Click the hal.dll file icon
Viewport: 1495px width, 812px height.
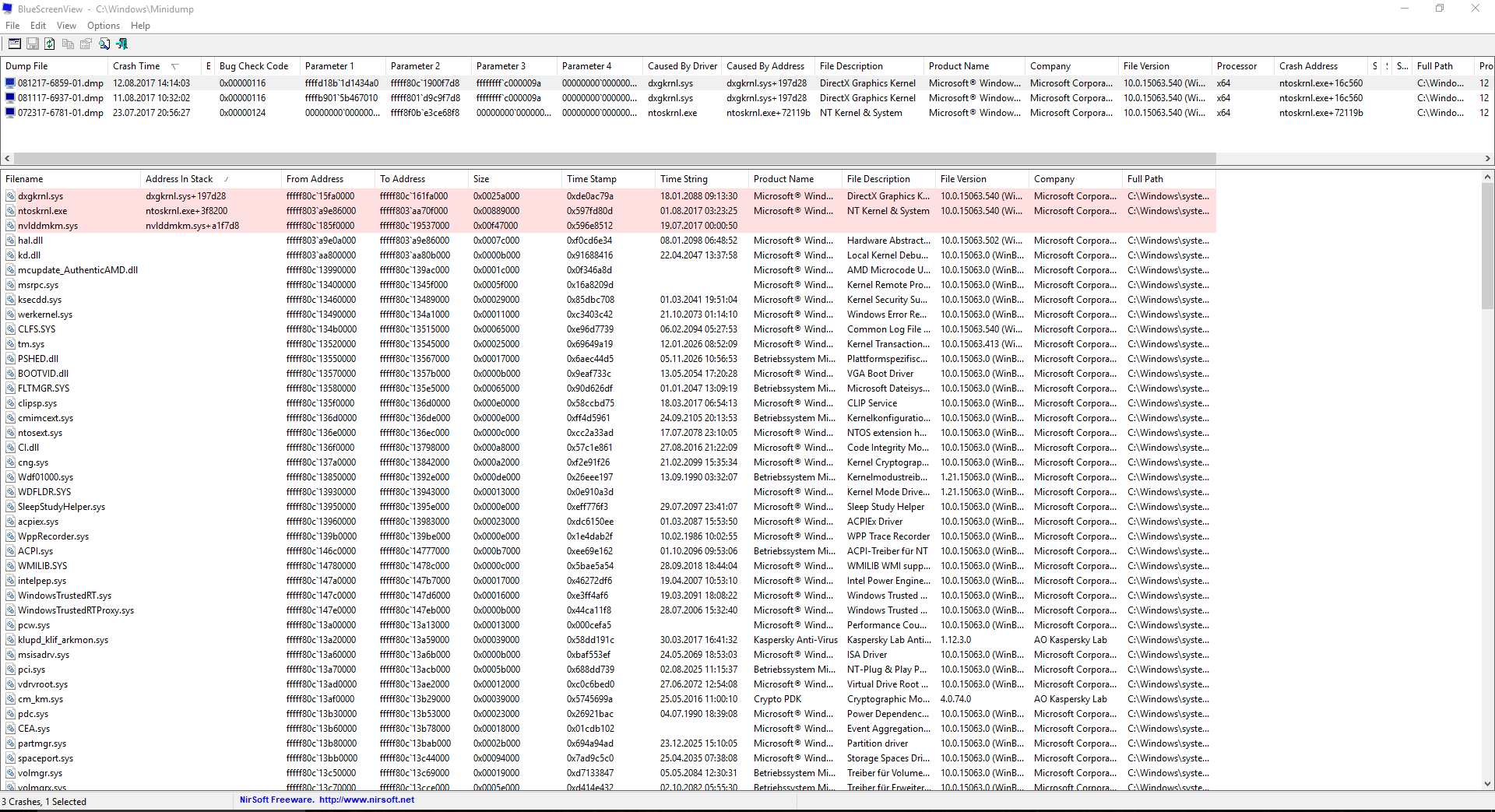pyautogui.click(x=11, y=241)
